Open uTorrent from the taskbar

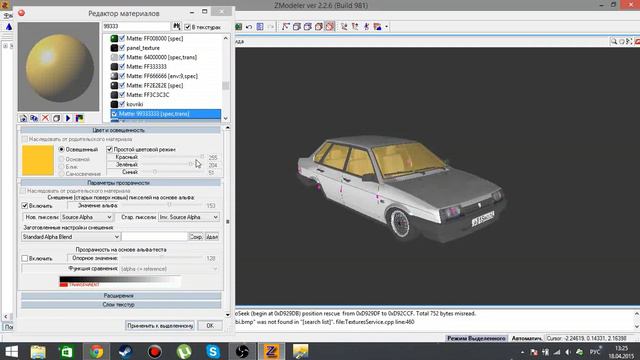pyautogui.click(x=184, y=351)
